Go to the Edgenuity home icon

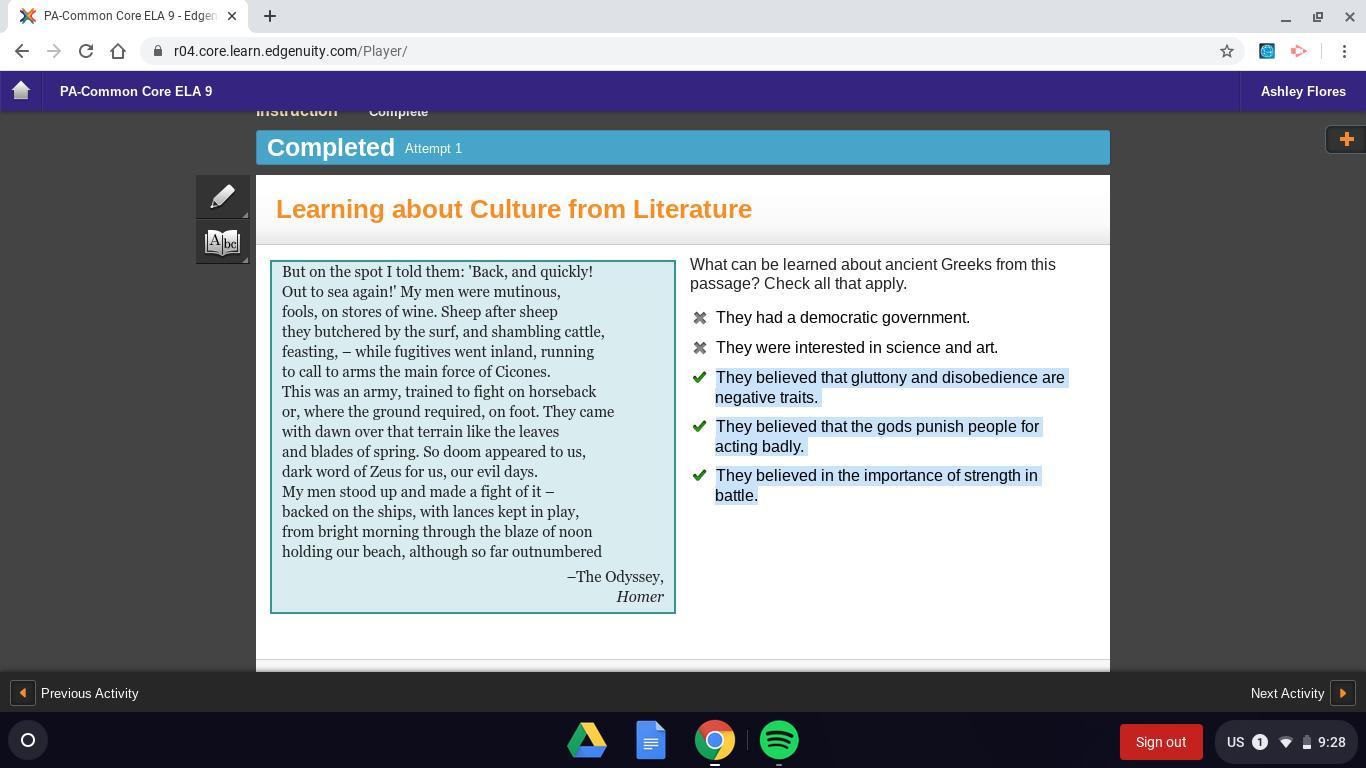pyautogui.click(x=21, y=91)
